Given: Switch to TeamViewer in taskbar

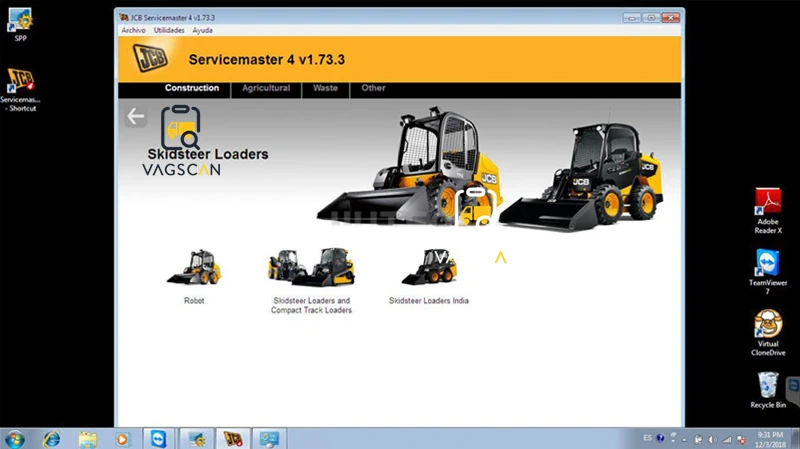Looking at the screenshot, I should pyautogui.click(x=158, y=439).
